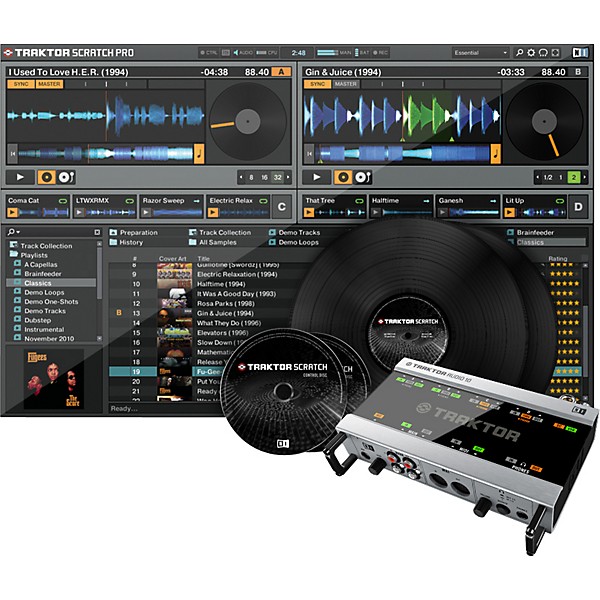Open the Preparation favorites folder
Viewport: 600px width, 600px height.
(x=138, y=232)
